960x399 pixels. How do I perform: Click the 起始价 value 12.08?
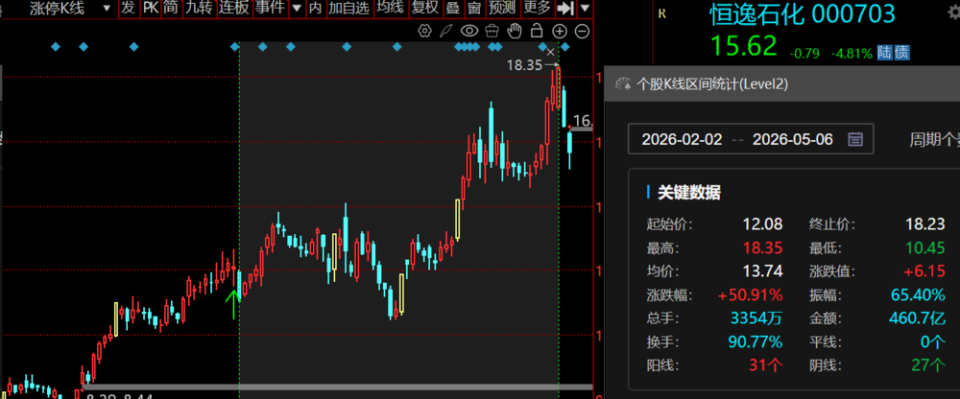763,224
